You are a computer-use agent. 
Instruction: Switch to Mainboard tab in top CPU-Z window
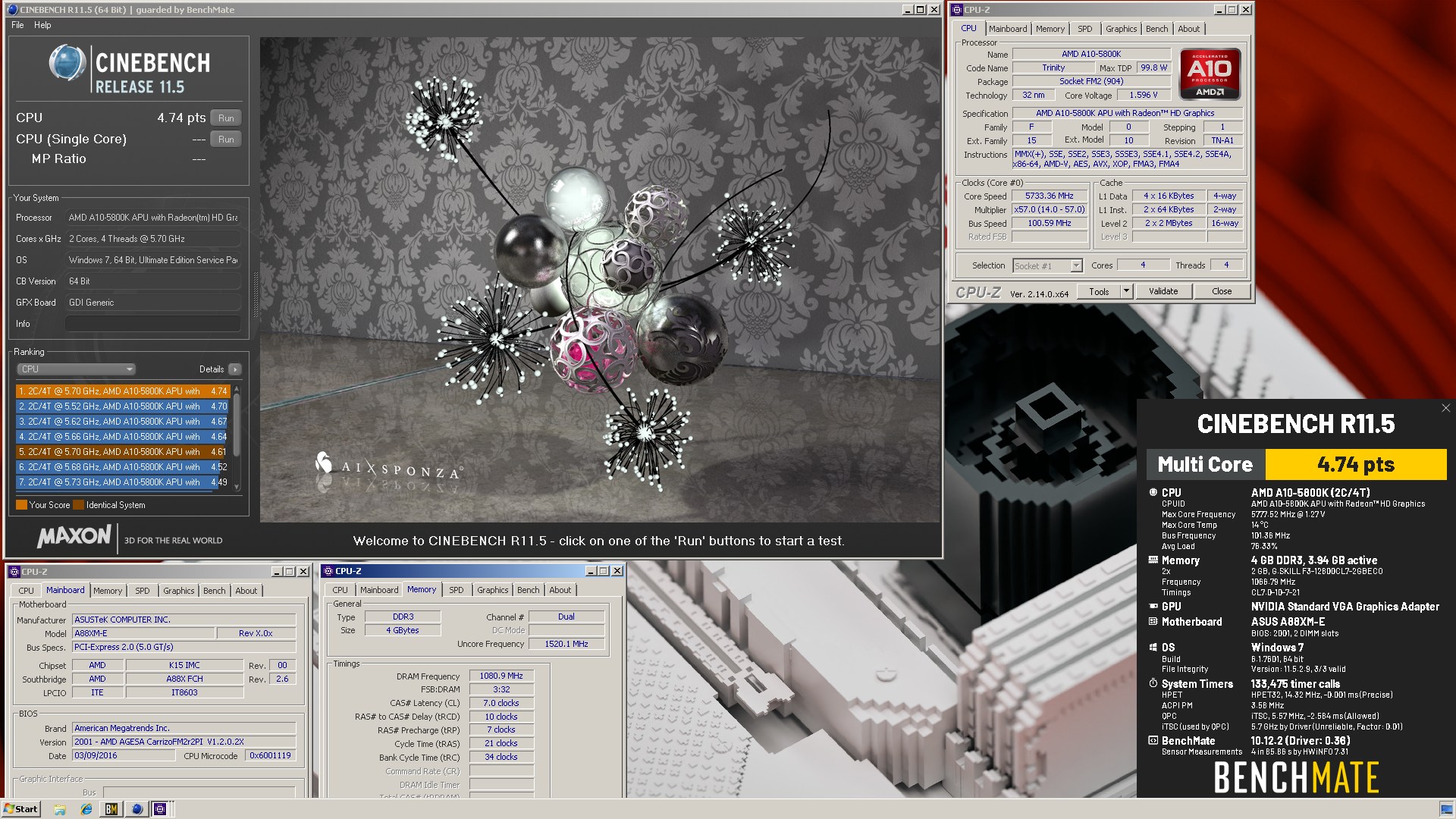(1008, 29)
